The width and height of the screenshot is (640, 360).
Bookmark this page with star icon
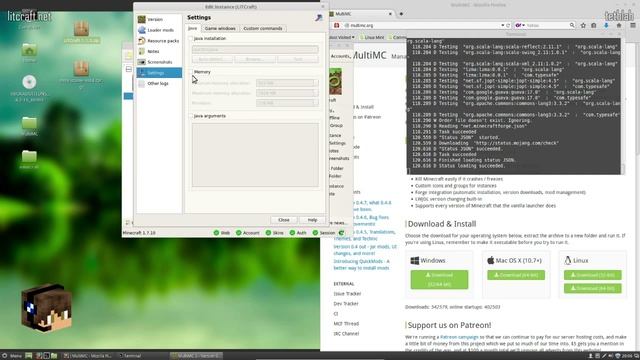tap(583, 25)
